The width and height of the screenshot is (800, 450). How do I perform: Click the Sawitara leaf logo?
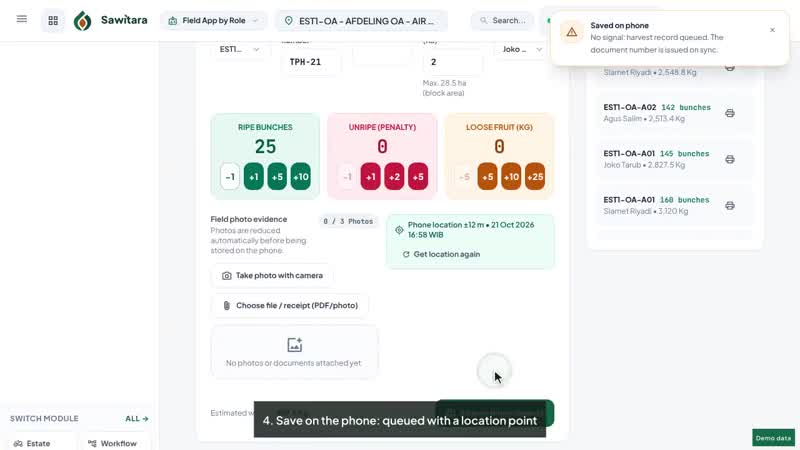coord(82,20)
